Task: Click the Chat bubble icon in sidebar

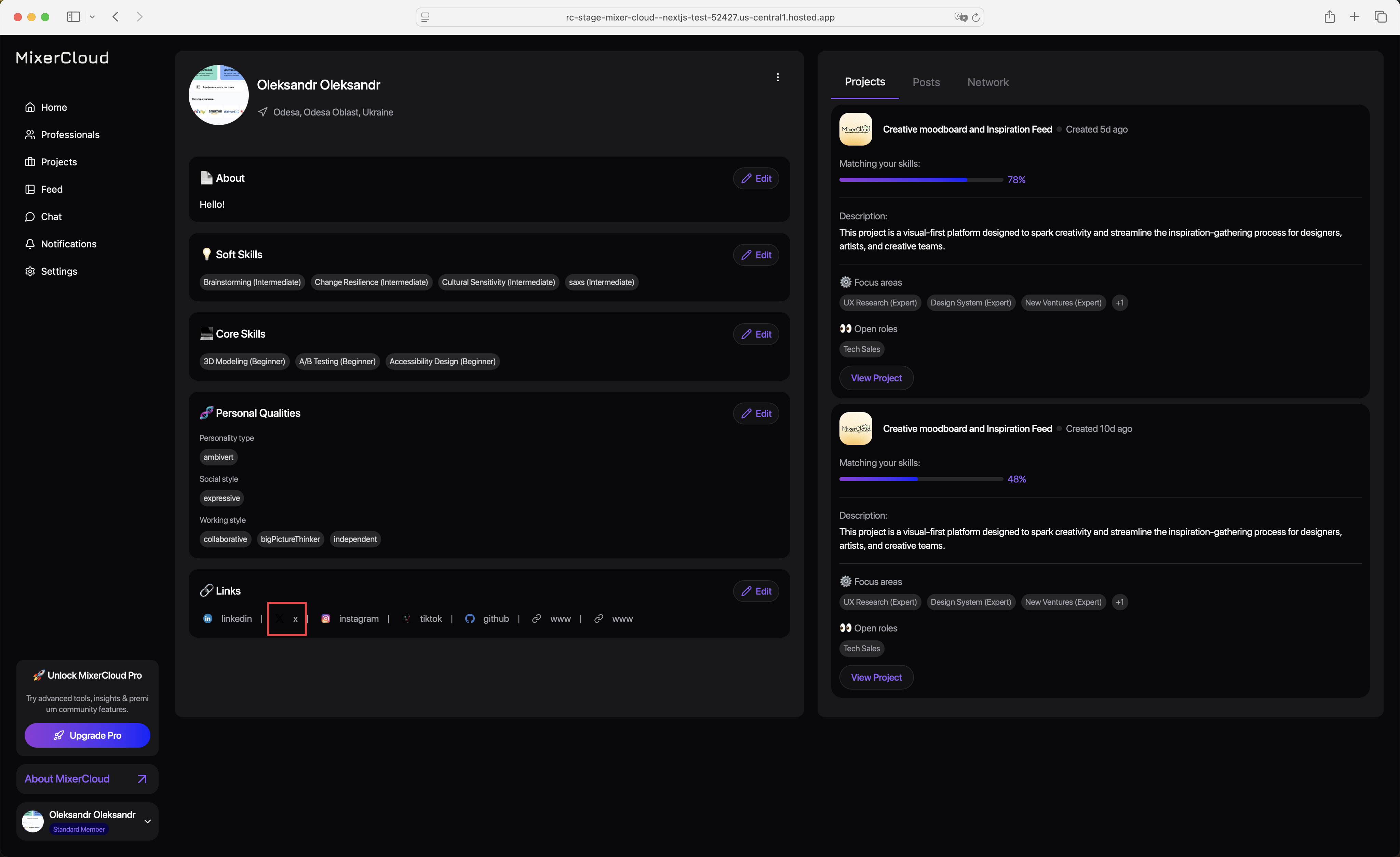Action: pyautogui.click(x=30, y=216)
